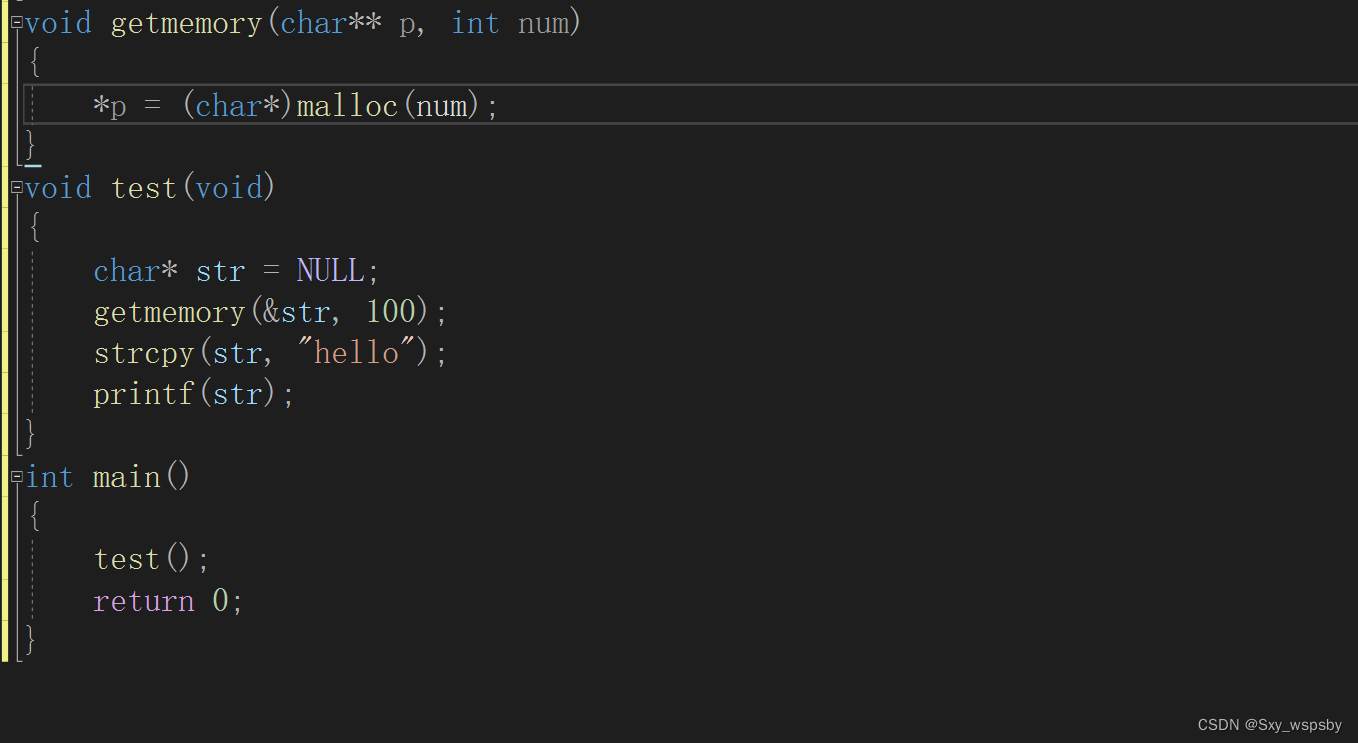1358x743 pixels.
Task: Collapse the getmemory function outline toggle
Action: (16, 24)
